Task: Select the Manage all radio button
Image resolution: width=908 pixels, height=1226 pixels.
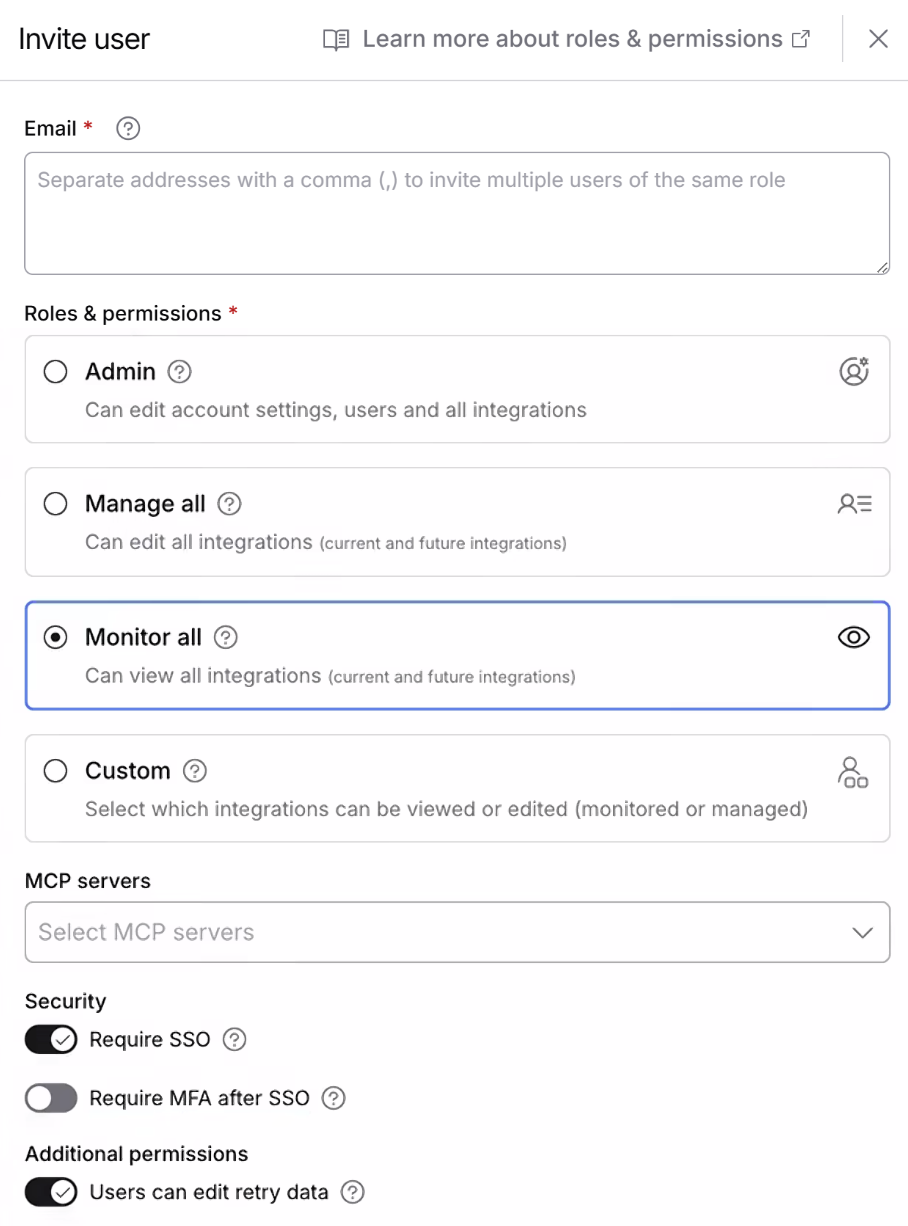Action: [x=56, y=504]
